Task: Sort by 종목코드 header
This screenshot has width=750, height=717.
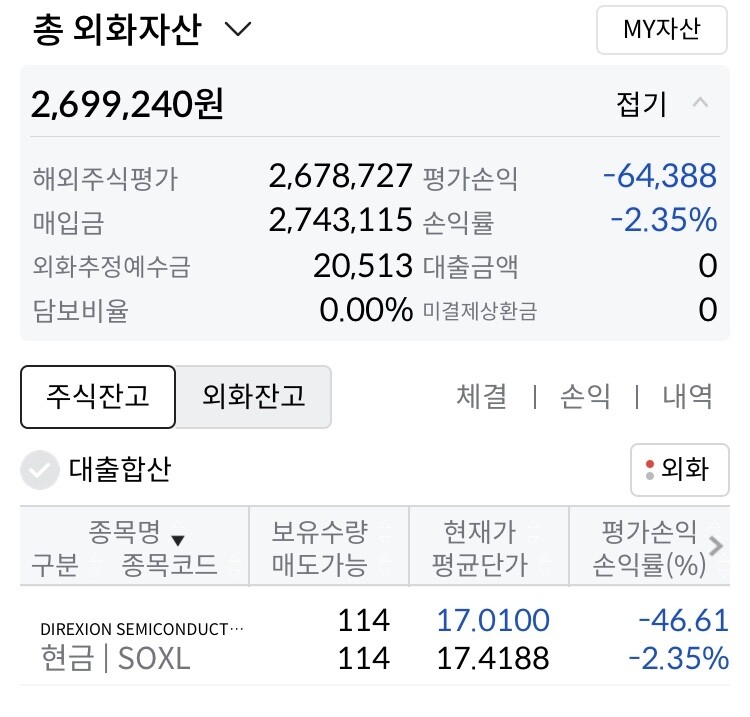Action: pos(170,565)
